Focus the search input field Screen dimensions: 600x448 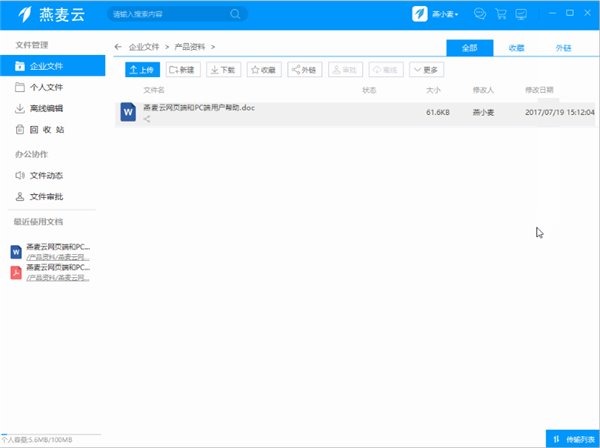[177, 15]
